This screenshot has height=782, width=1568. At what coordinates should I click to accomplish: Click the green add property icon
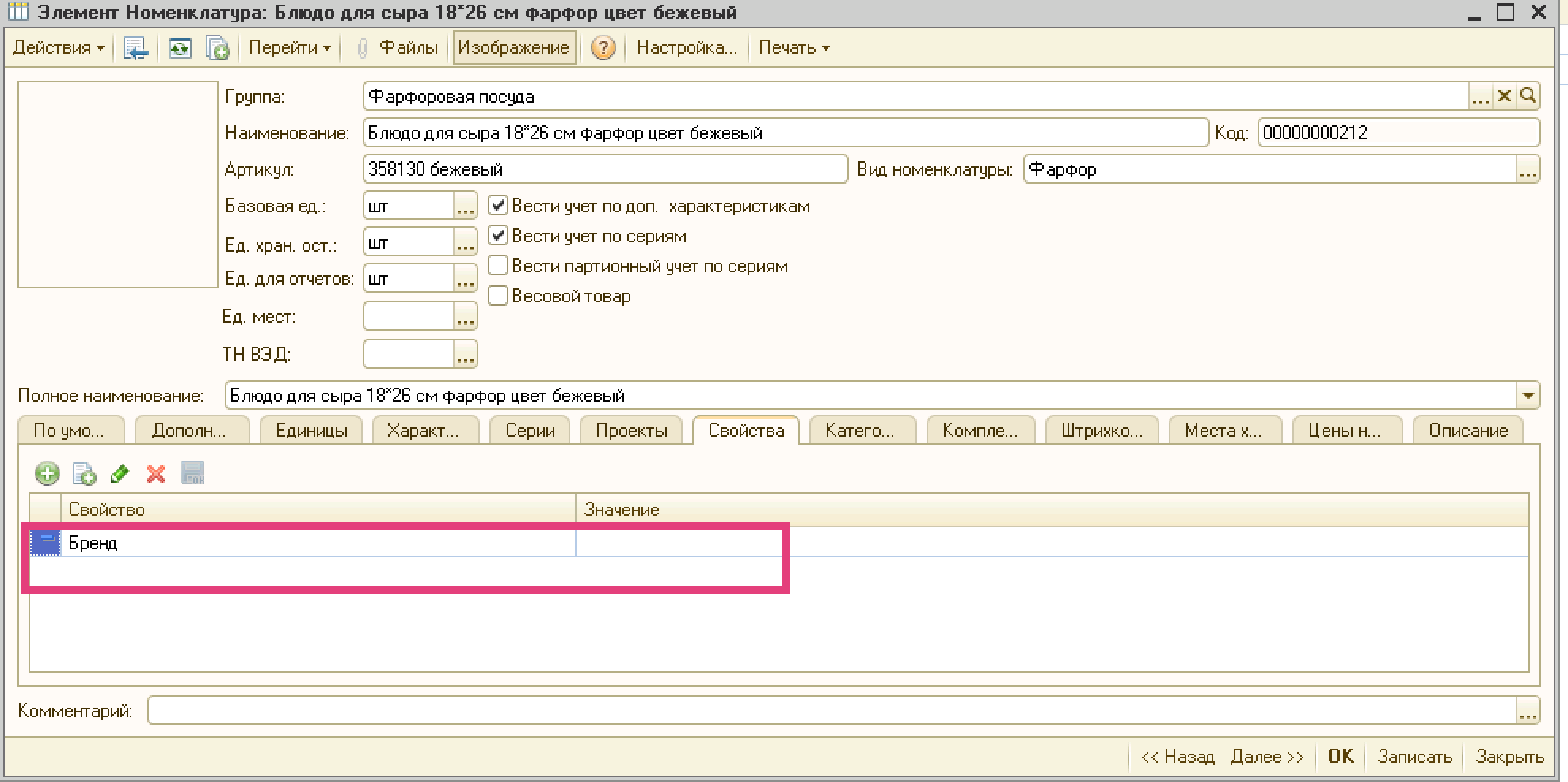coord(48,474)
